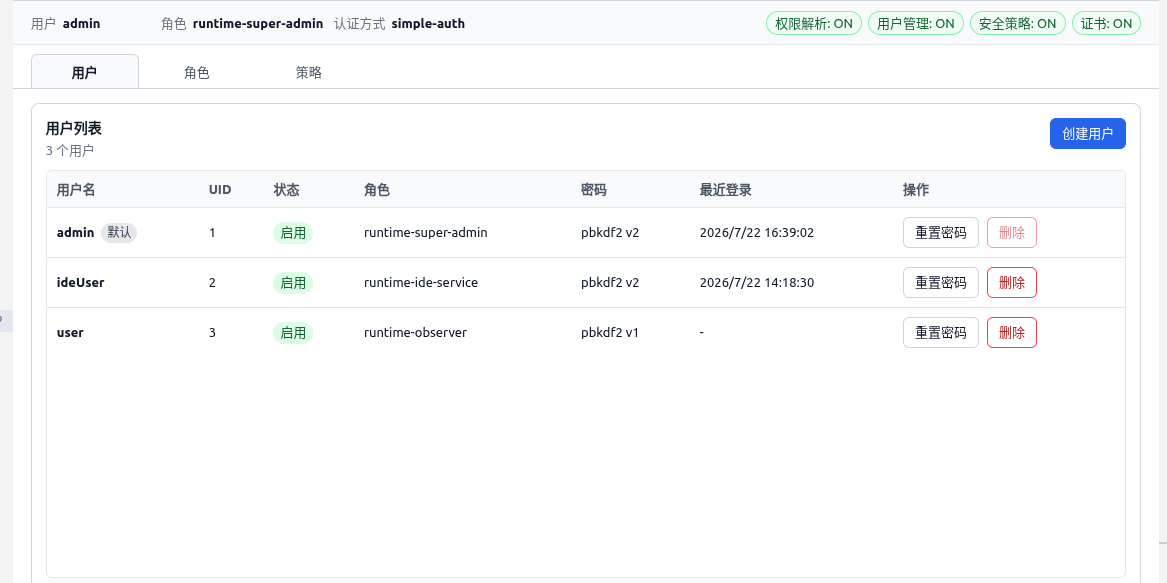Click login time 2026/7/22 14:18:30
The height and width of the screenshot is (583, 1167).
(x=757, y=283)
